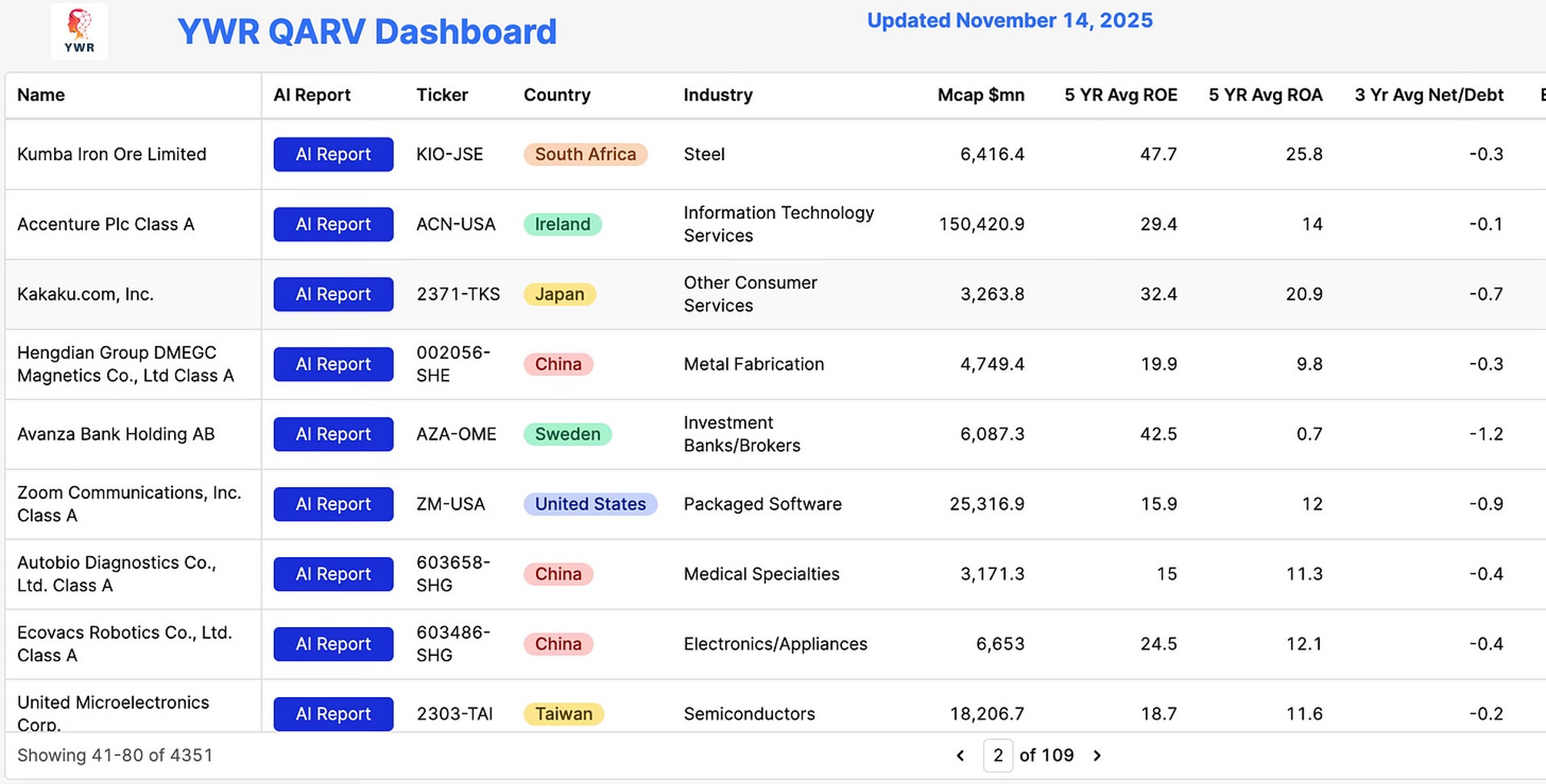
Task: Open AI Report for Avanza Bank Holding
Action: point(333,434)
